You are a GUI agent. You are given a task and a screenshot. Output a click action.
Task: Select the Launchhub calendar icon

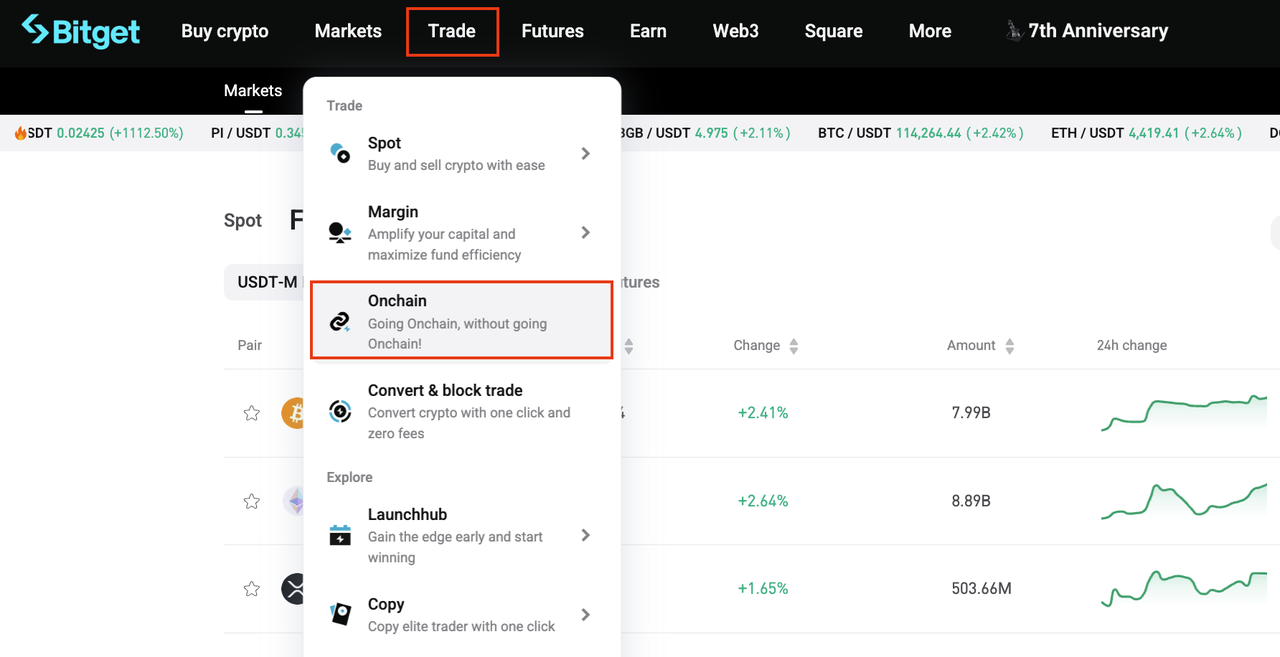coord(340,535)
